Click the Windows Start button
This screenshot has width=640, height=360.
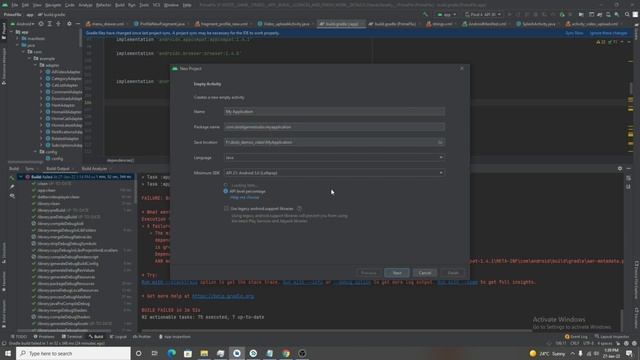click(x=8, y=353)
